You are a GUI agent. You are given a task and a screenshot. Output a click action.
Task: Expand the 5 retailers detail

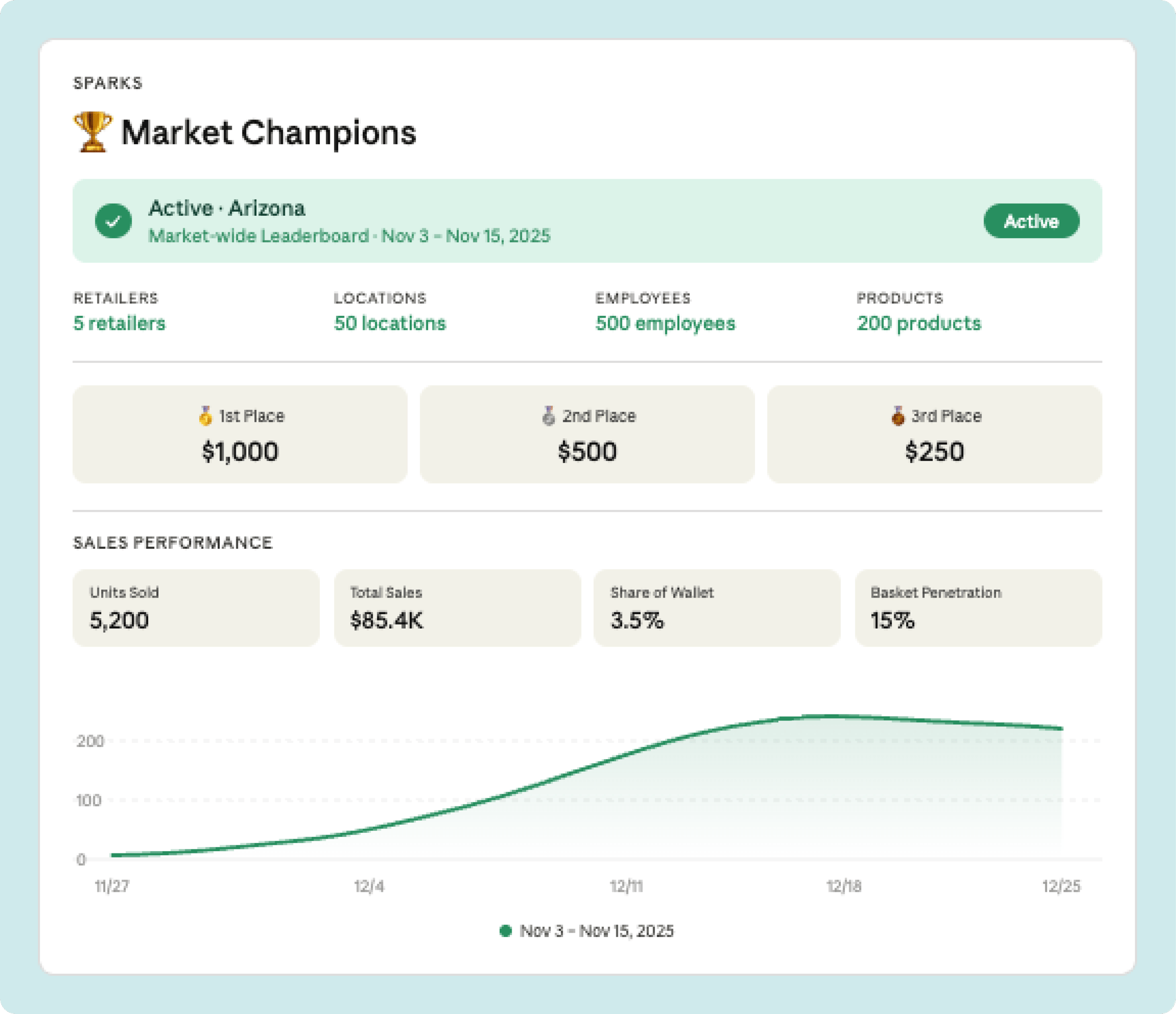point(119,323)
